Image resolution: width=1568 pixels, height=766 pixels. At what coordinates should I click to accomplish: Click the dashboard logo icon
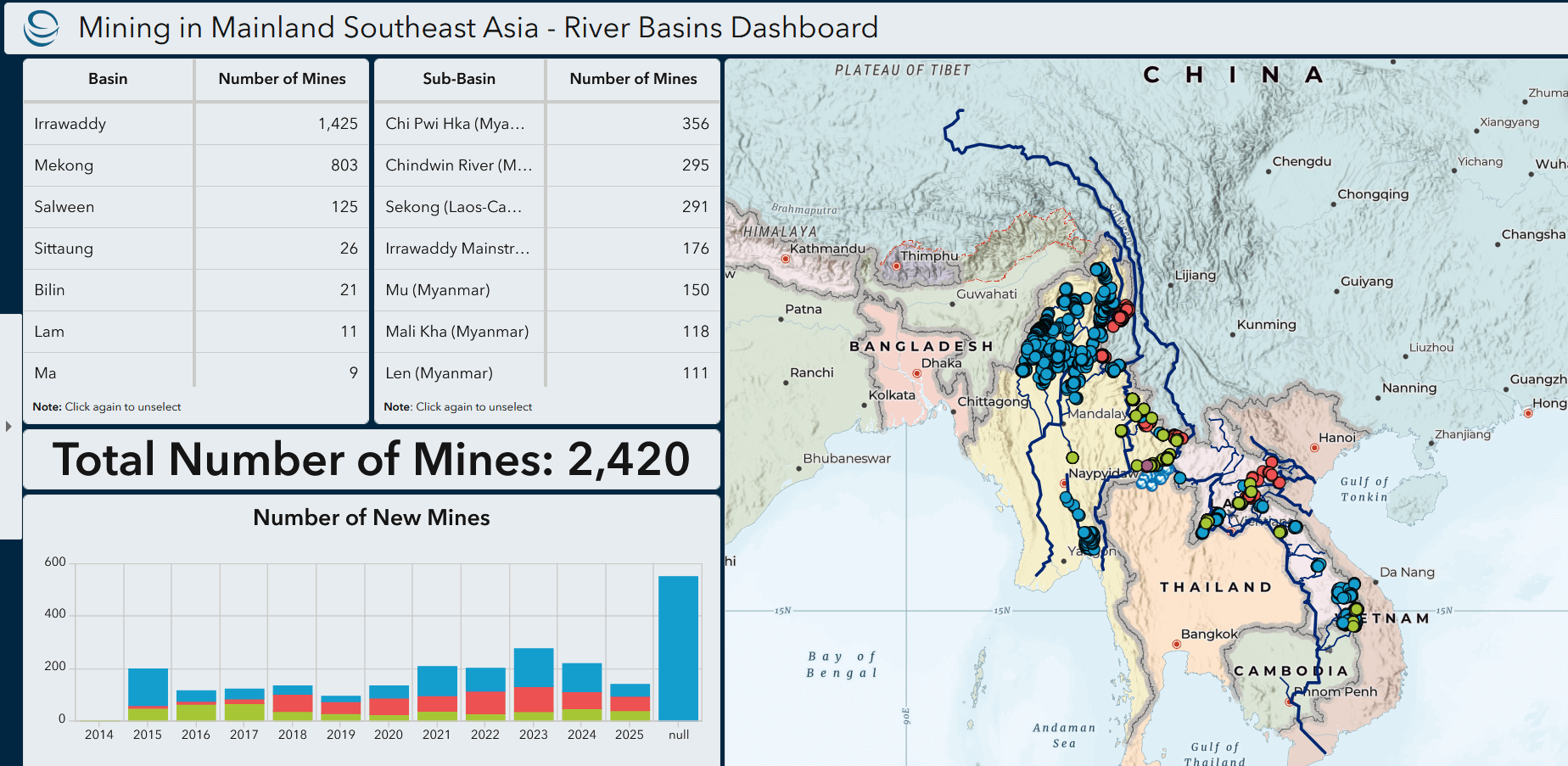pos(41,28)
